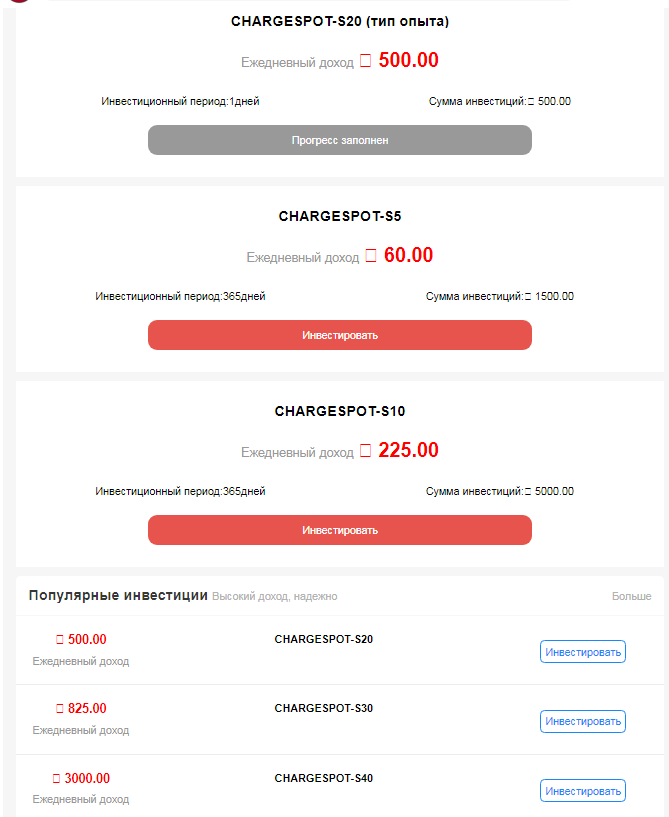Click the 825.00 daily income for S30

tap(81, 708)
